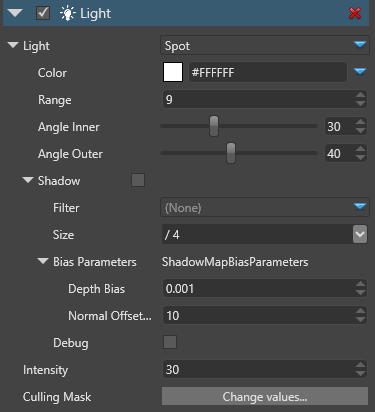
Task: Click the white color swatch
Action: 173,72
